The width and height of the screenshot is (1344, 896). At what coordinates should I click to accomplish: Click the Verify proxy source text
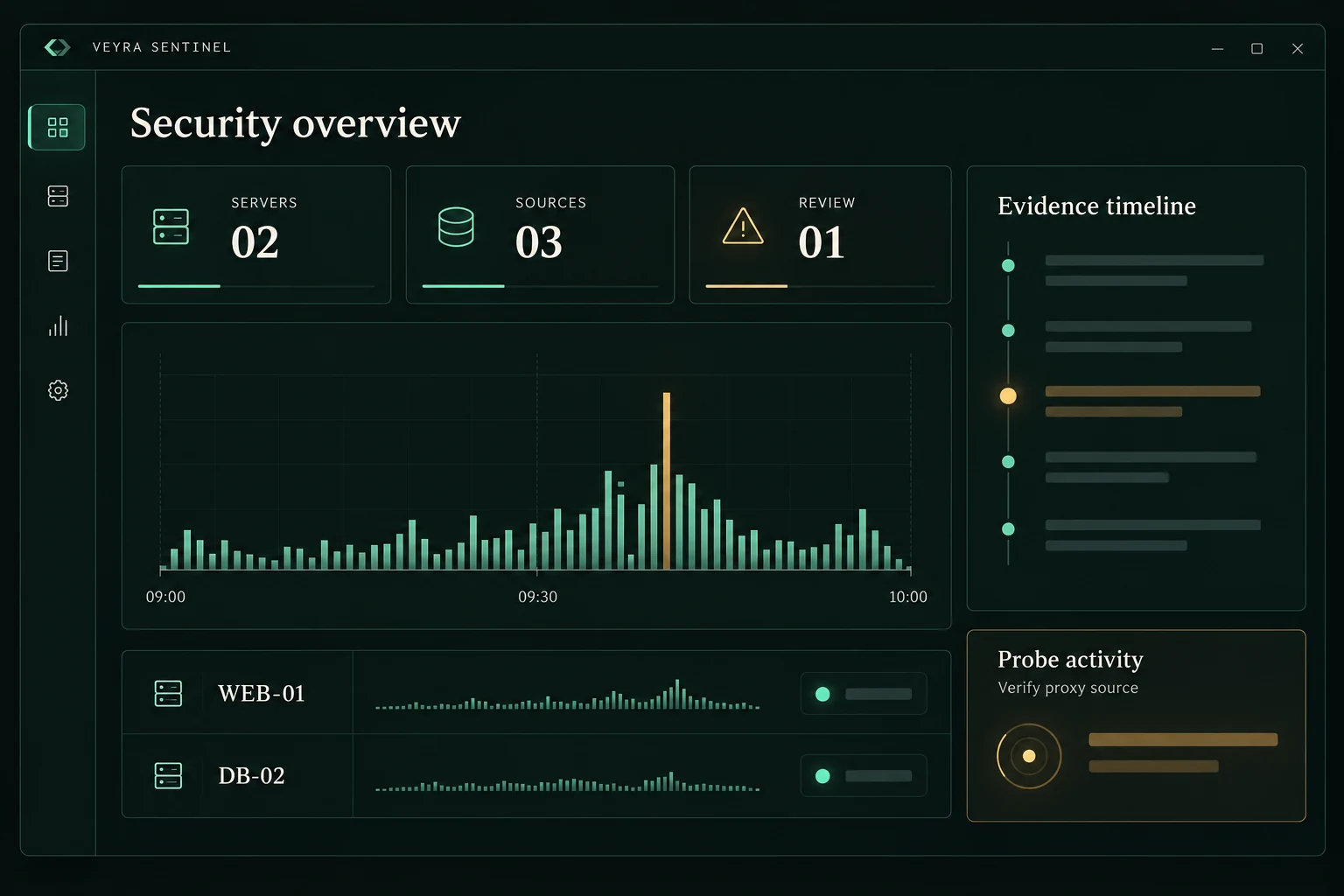tap(1067, 688)
